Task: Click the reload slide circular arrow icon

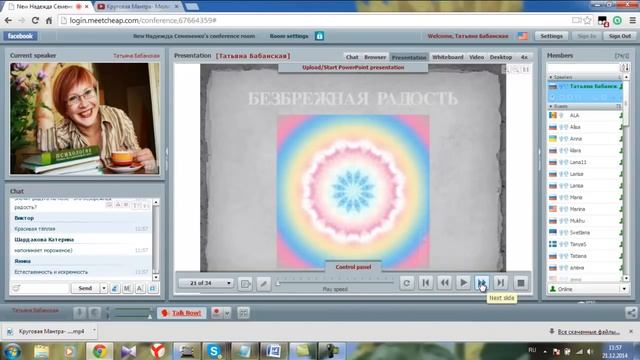Action: pyautogui.click(x=407, y=283)
